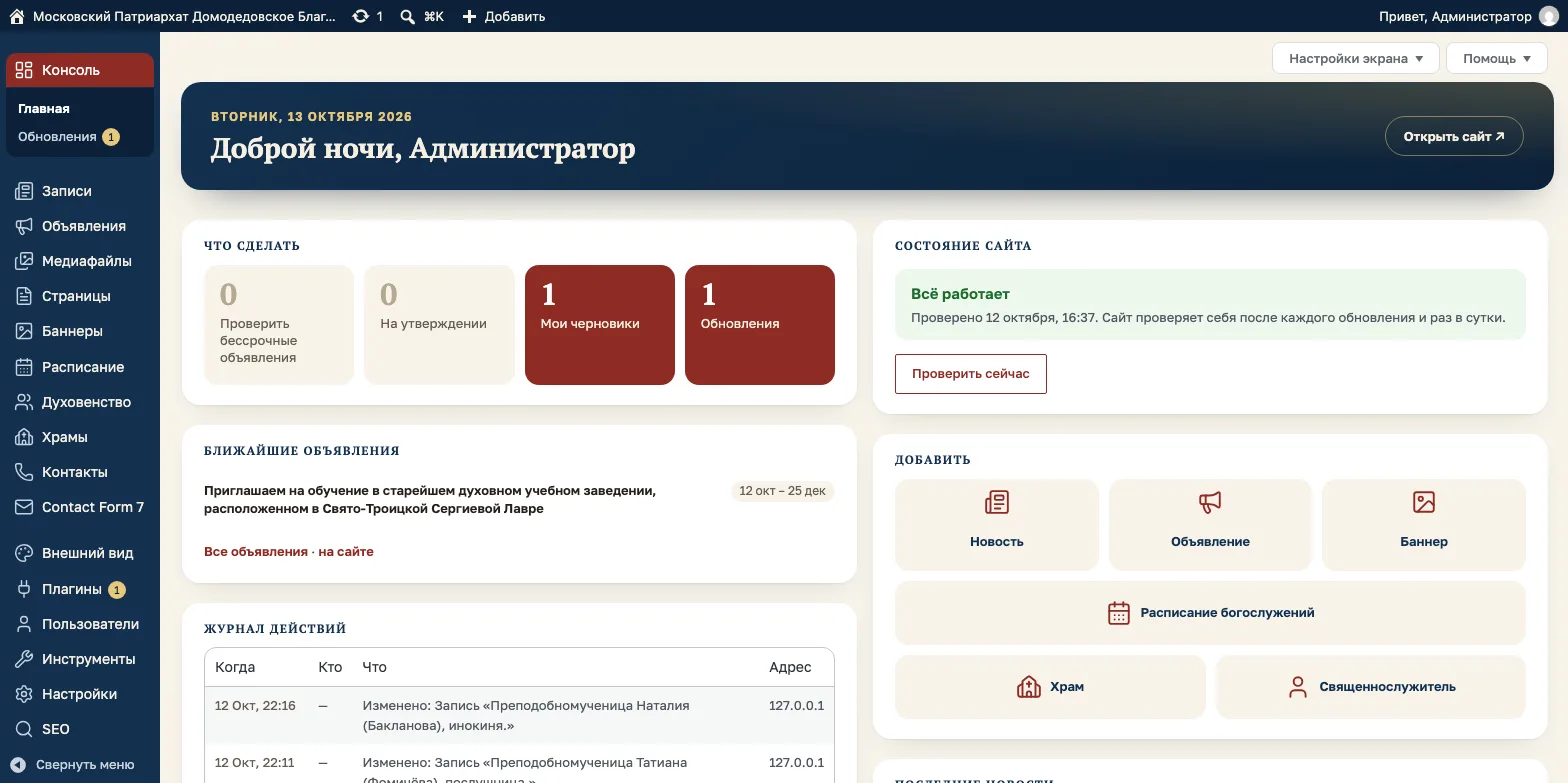The image size is (1568, 783).
Task: Click the administrator avatar in top bar
Action: point(1549,16)
